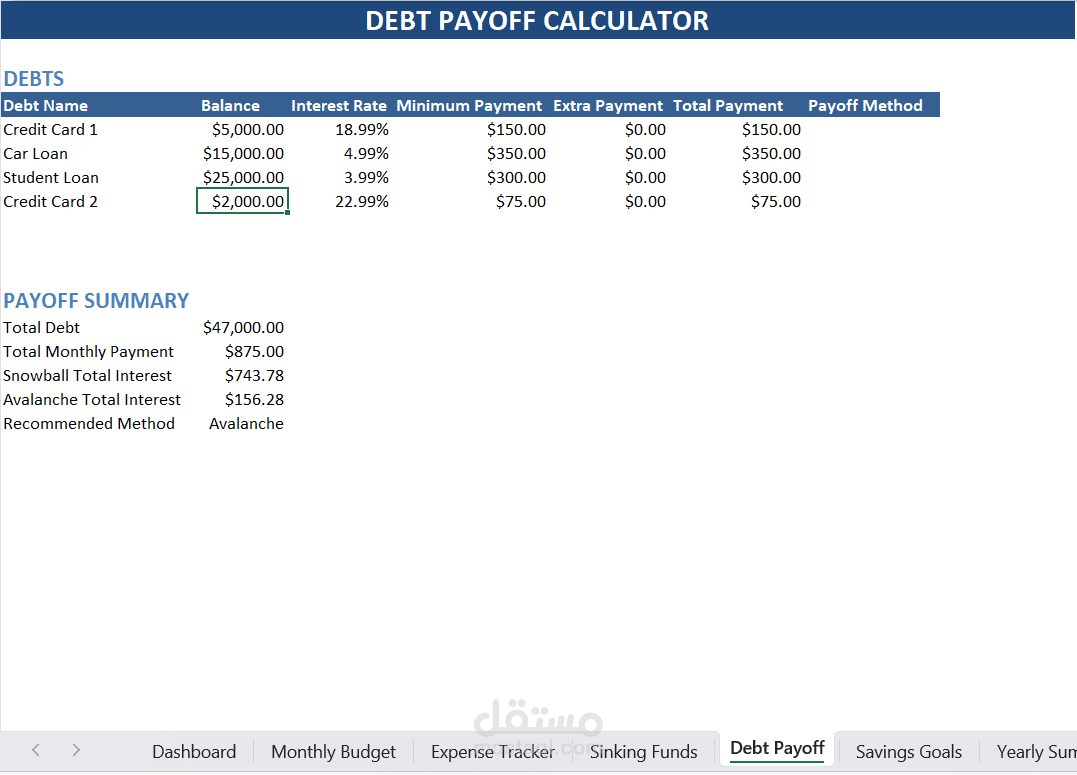
Task: Click the Total Debt label
Action: point(42,328)
